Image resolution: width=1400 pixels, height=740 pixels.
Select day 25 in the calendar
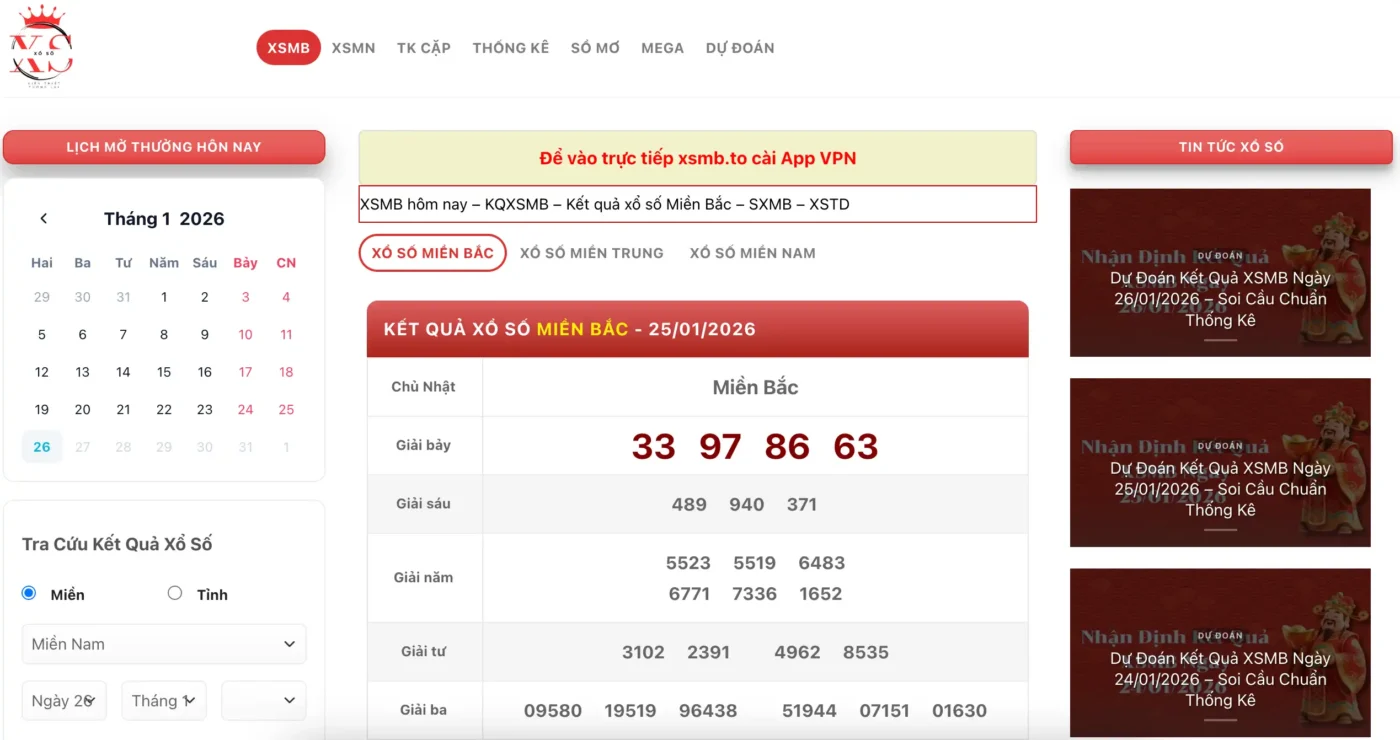[x=286, y=410]
